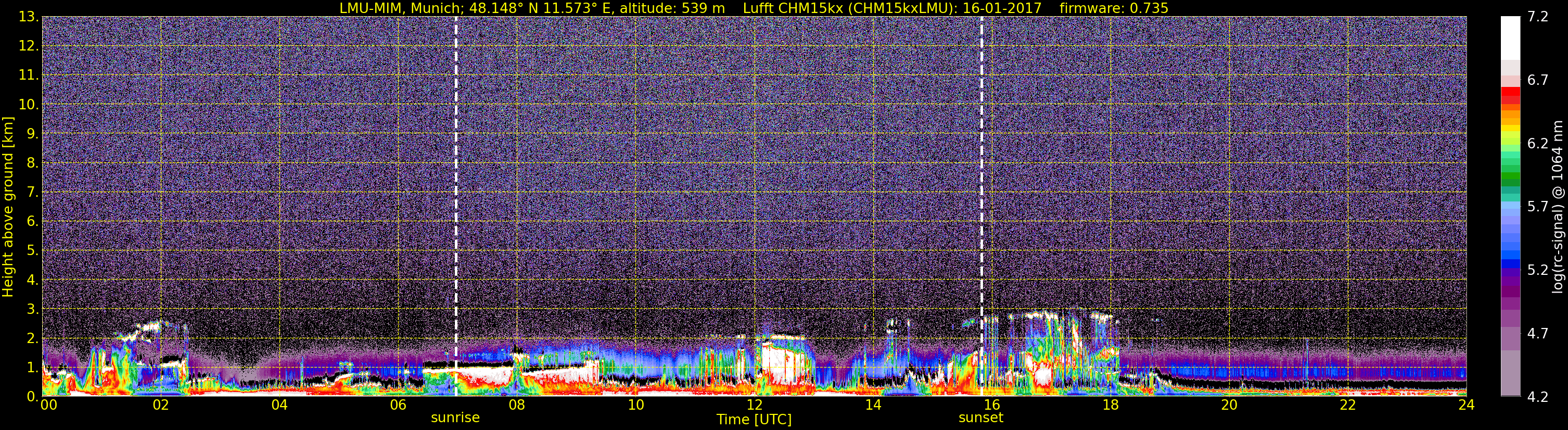The width and height of the screenshot is (1568, 430).
Task: Click the '20' time axis tick label
Action: click(1229, 405)
